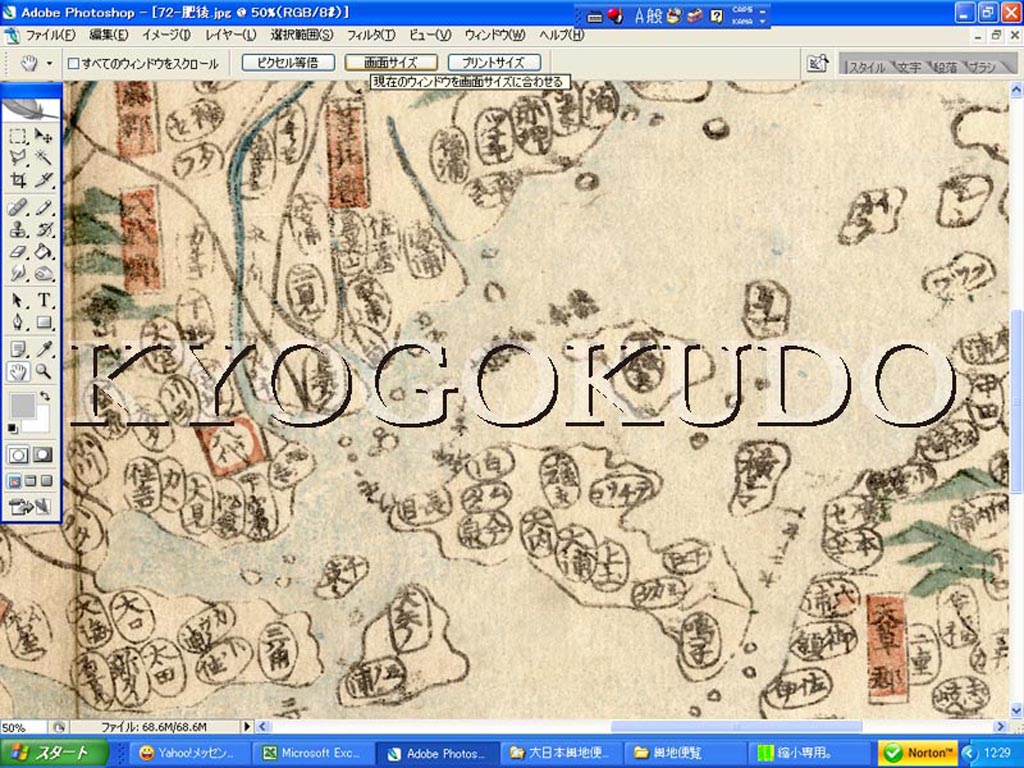Switch to Quick Mask mode
The image size is (1024, 768).
[44, 455]
